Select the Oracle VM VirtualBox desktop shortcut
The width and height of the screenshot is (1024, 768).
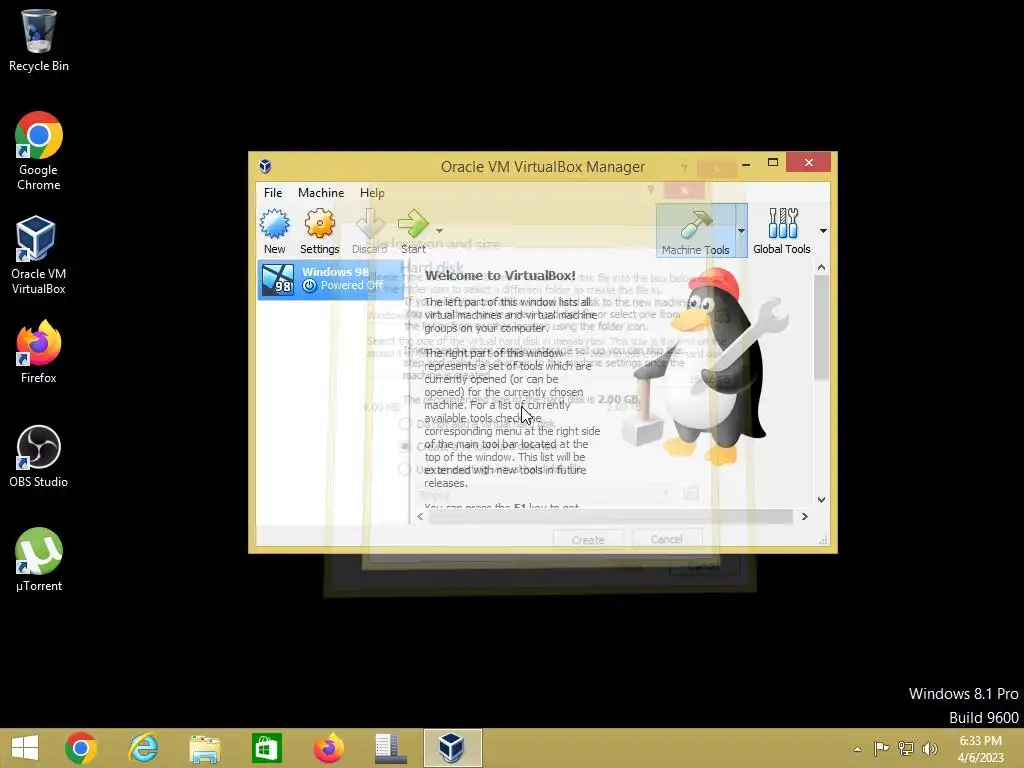pyautogui.click(x=39, y=255)
